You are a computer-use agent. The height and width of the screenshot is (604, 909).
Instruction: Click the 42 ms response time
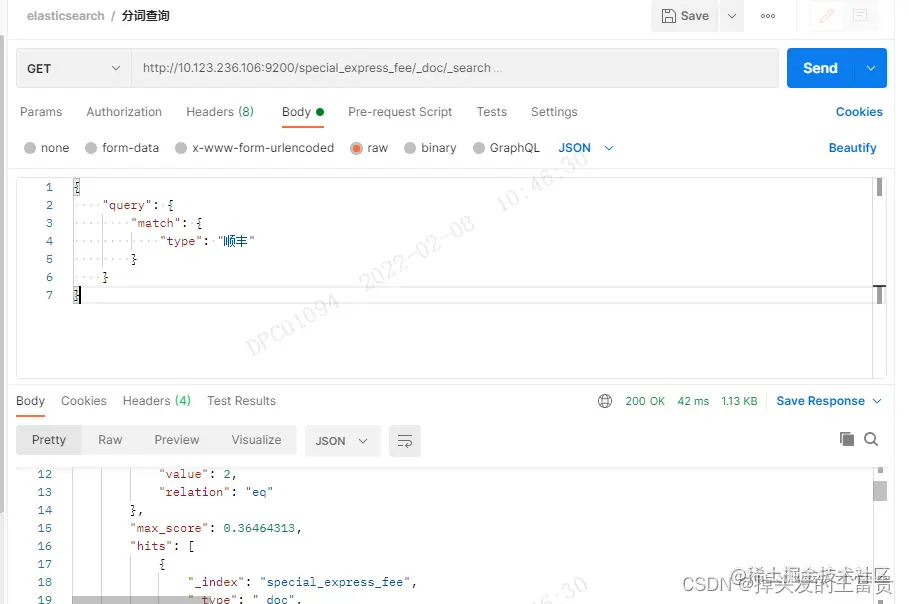click(693, 401)
